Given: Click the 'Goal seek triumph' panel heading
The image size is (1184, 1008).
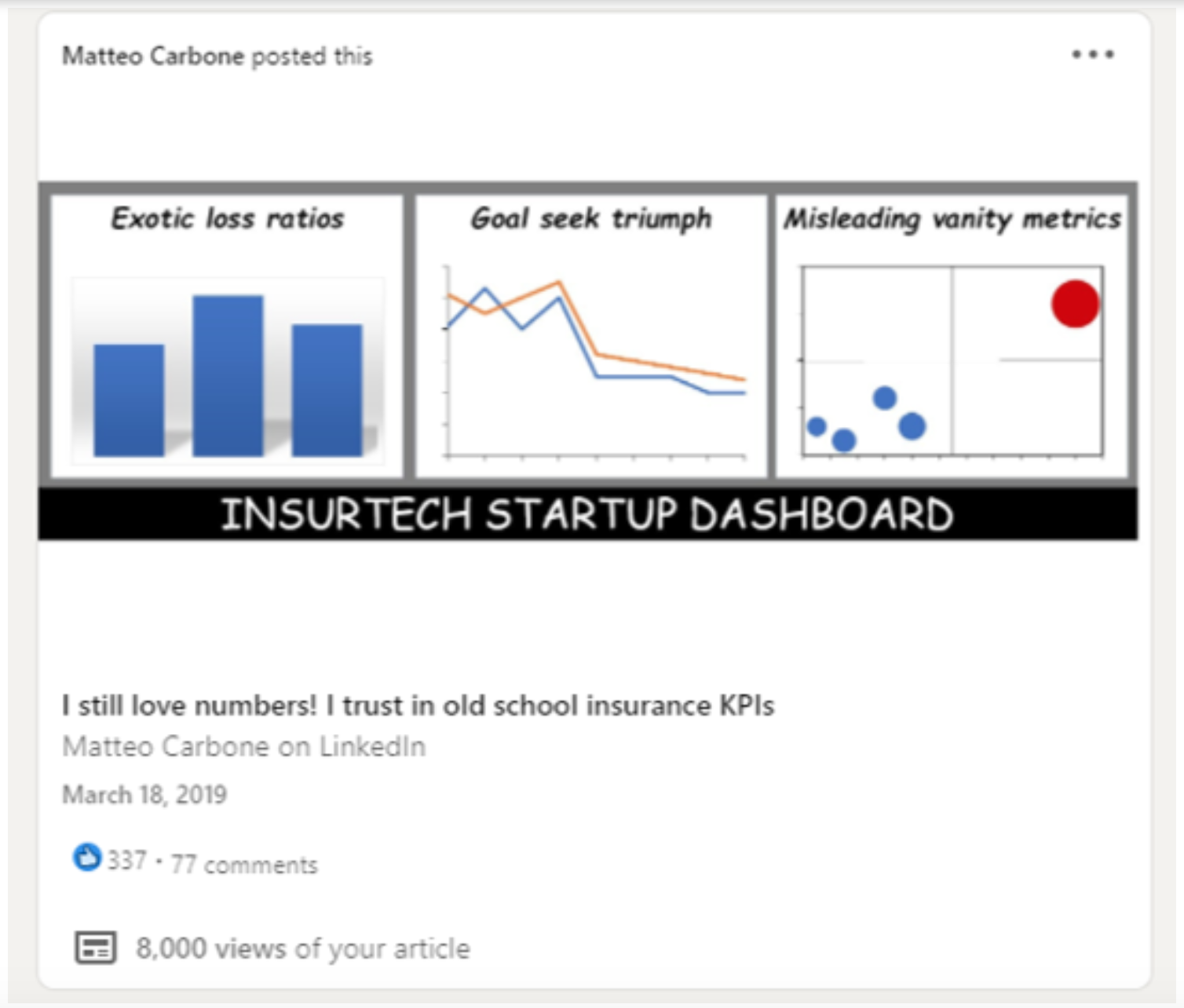Looking at the screenshot, I should click(x=590, y=218).
